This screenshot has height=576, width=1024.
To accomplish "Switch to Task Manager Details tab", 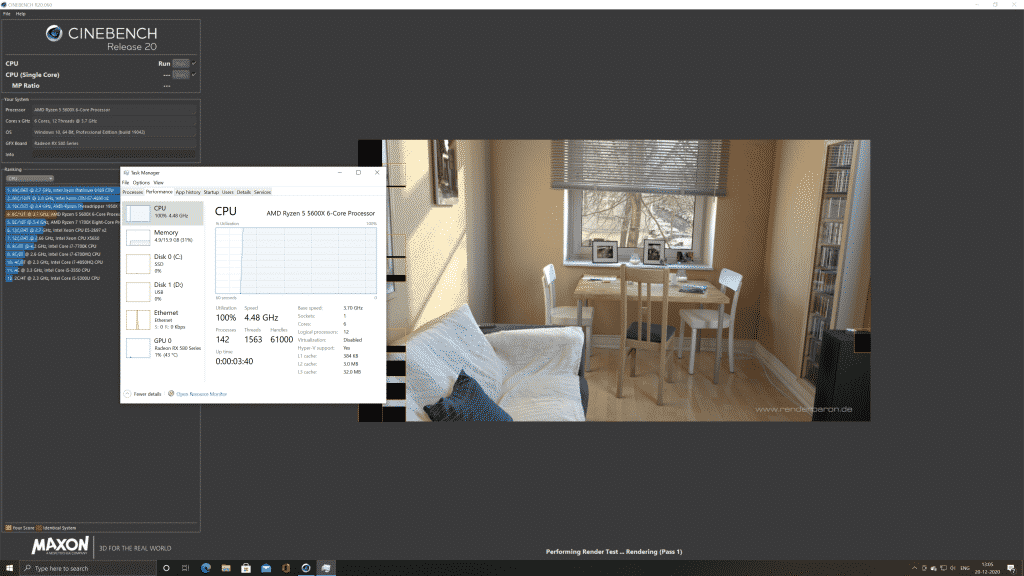I will pyautogui.click(x=244, y=192).
